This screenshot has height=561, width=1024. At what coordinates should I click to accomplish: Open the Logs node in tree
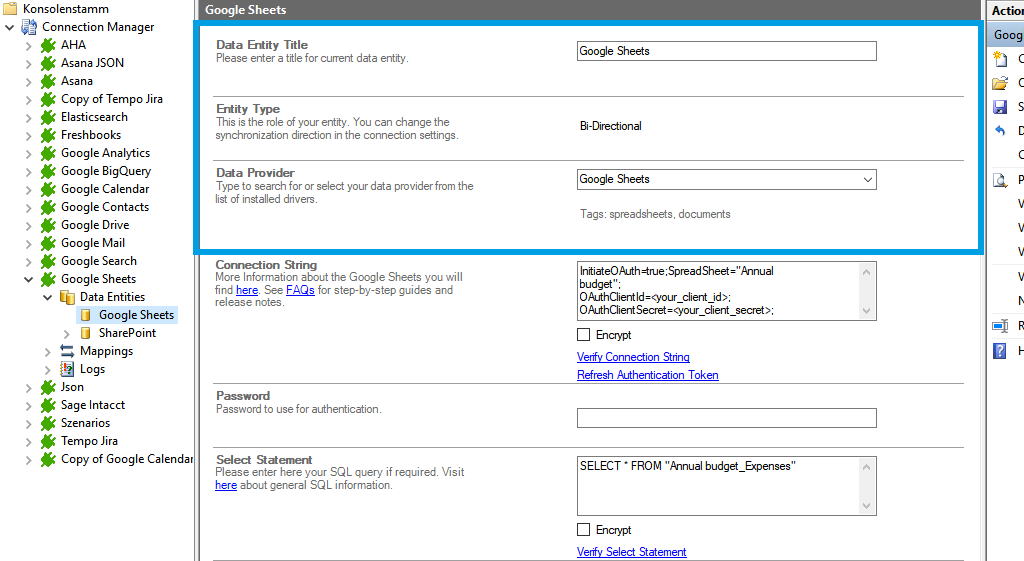coord(92,369)
